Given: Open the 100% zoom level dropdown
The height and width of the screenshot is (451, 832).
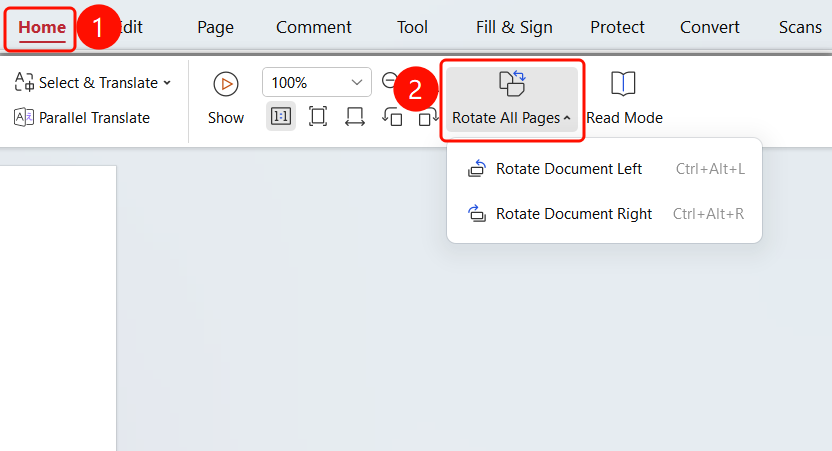Looking at the screenshot, I should 317,82.
